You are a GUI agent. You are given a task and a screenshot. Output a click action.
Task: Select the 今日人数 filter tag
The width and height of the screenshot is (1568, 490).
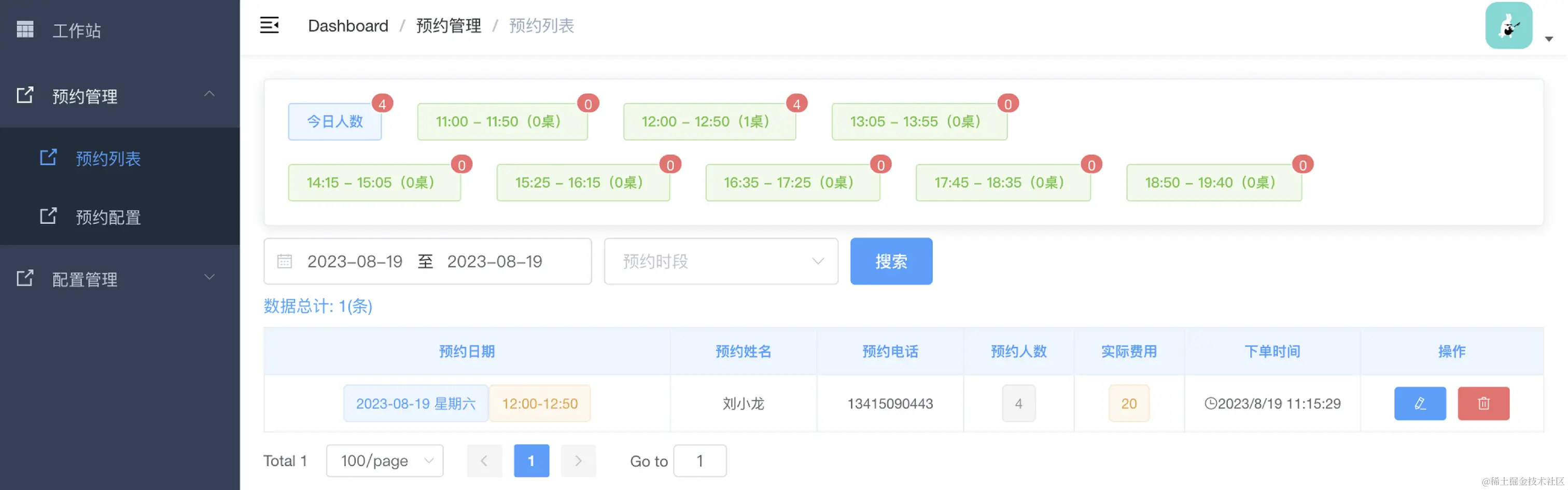[x=335, y=122]
